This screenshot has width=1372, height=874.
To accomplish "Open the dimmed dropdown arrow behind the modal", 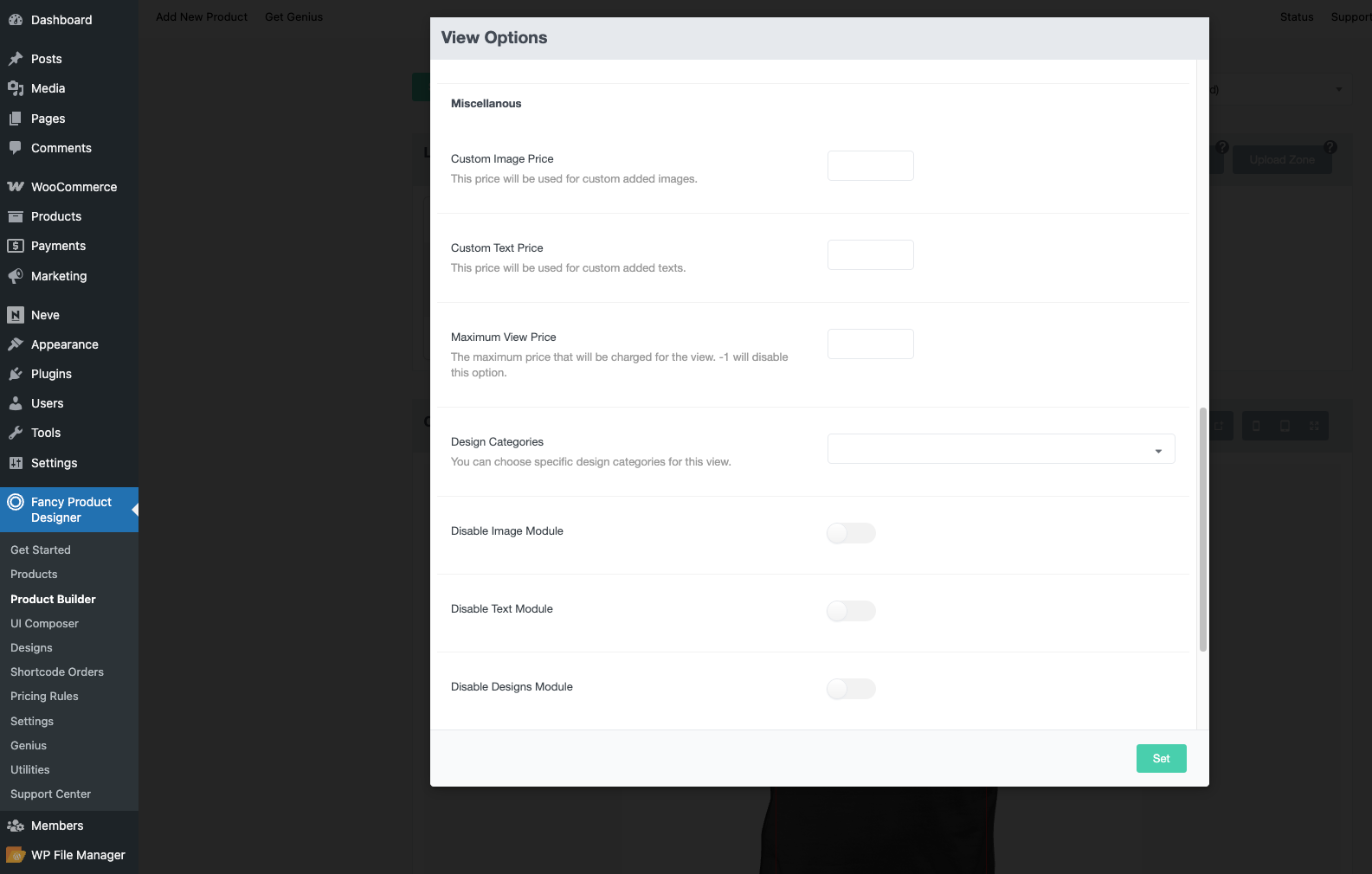I will click(1339, 89).
